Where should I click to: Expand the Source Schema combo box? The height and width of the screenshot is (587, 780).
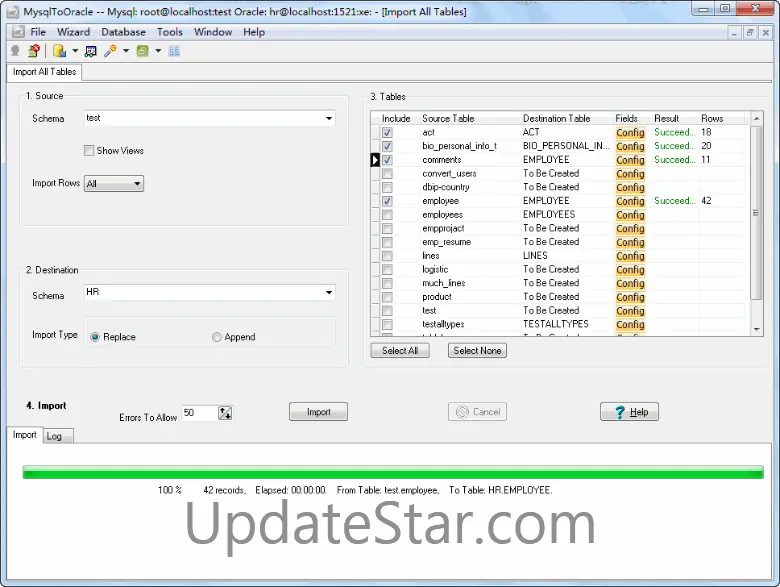pyautogui.click(x=329, y=118)
